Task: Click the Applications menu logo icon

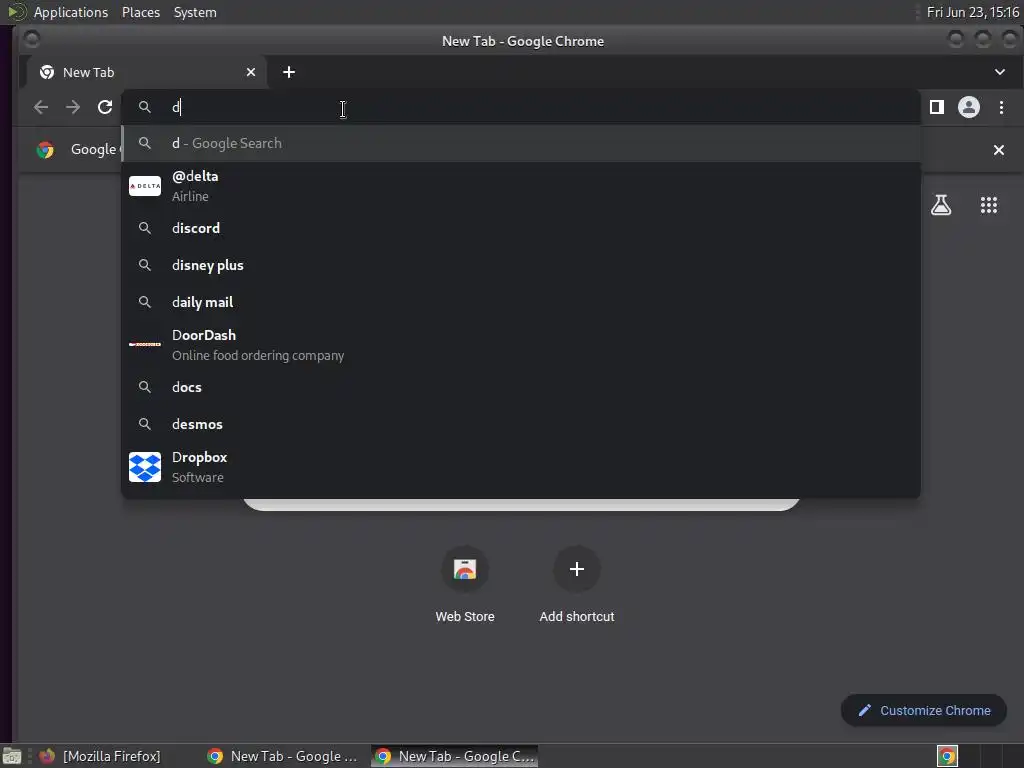Action: point(16,12)
